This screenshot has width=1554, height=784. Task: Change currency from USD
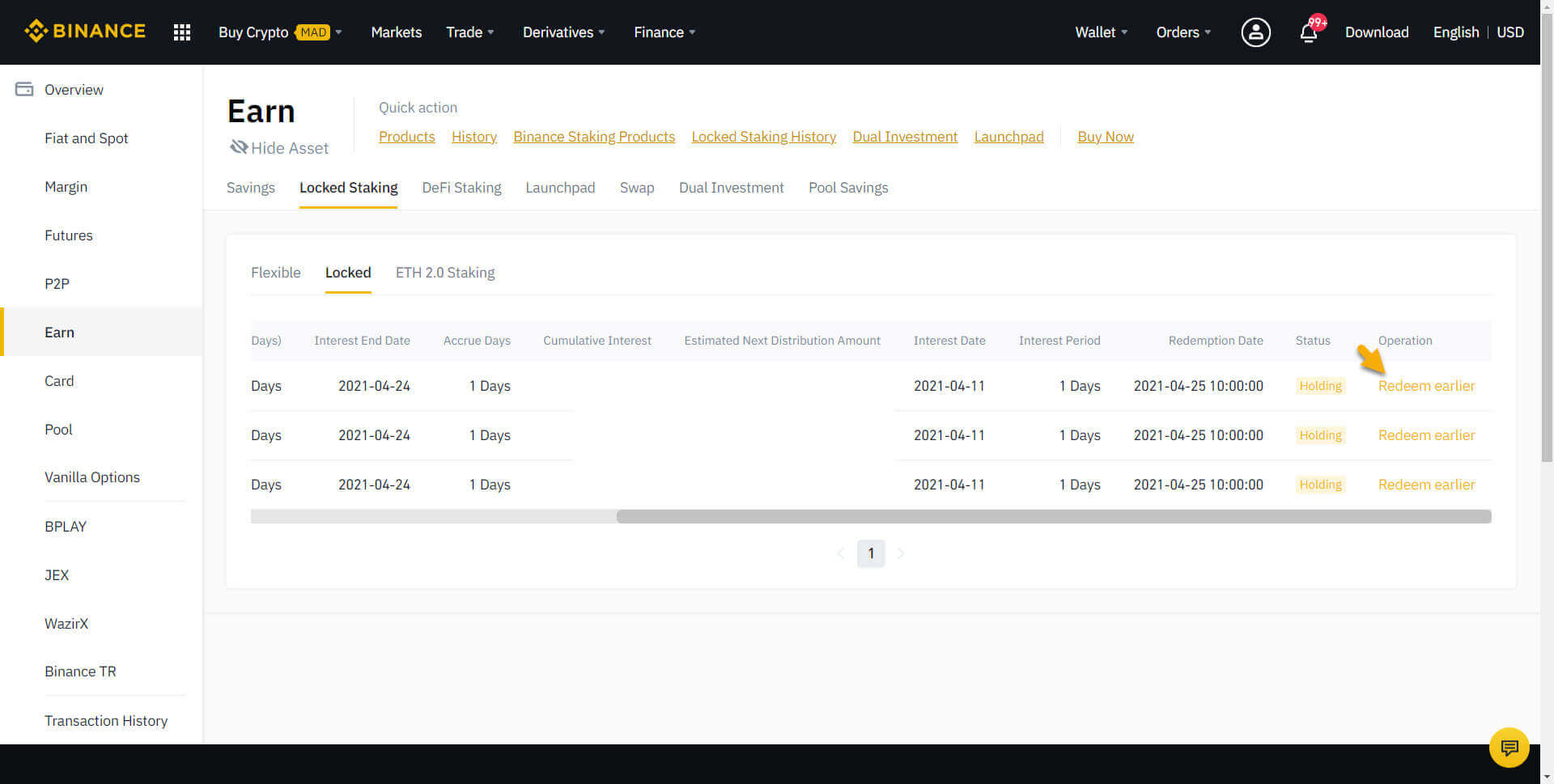coord(1510,32)
